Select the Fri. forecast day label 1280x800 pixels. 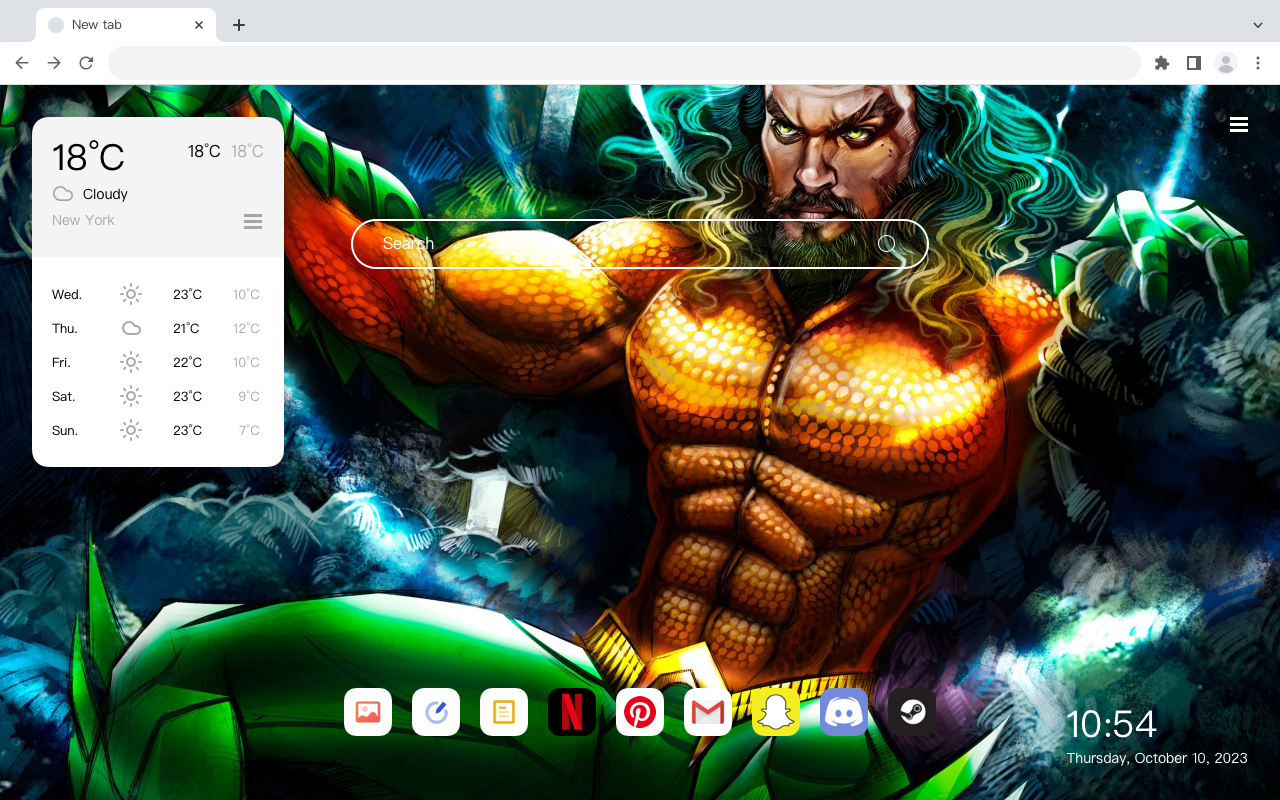pos(61,362)
